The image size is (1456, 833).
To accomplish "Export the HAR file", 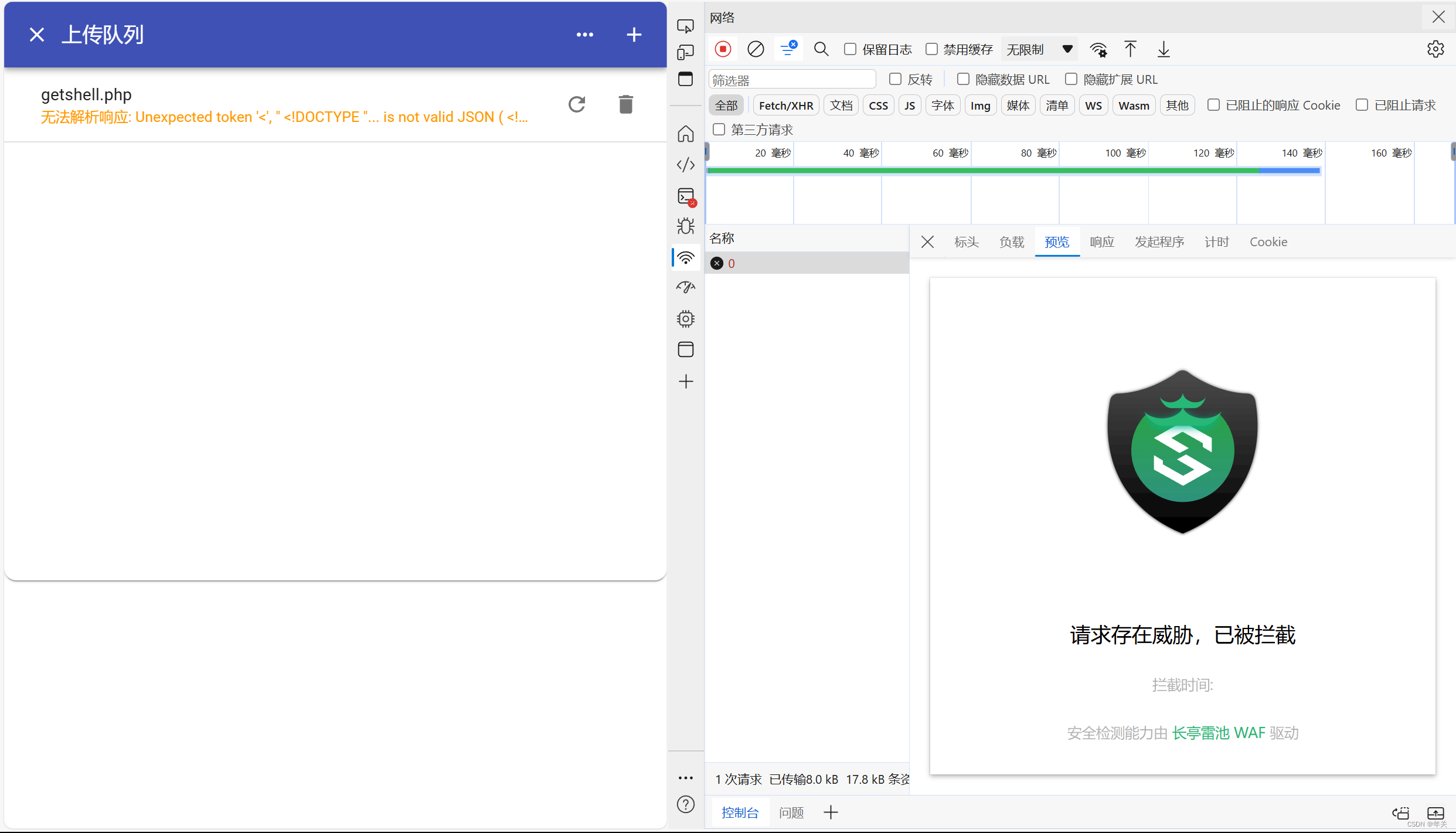I will [1164, 49].
